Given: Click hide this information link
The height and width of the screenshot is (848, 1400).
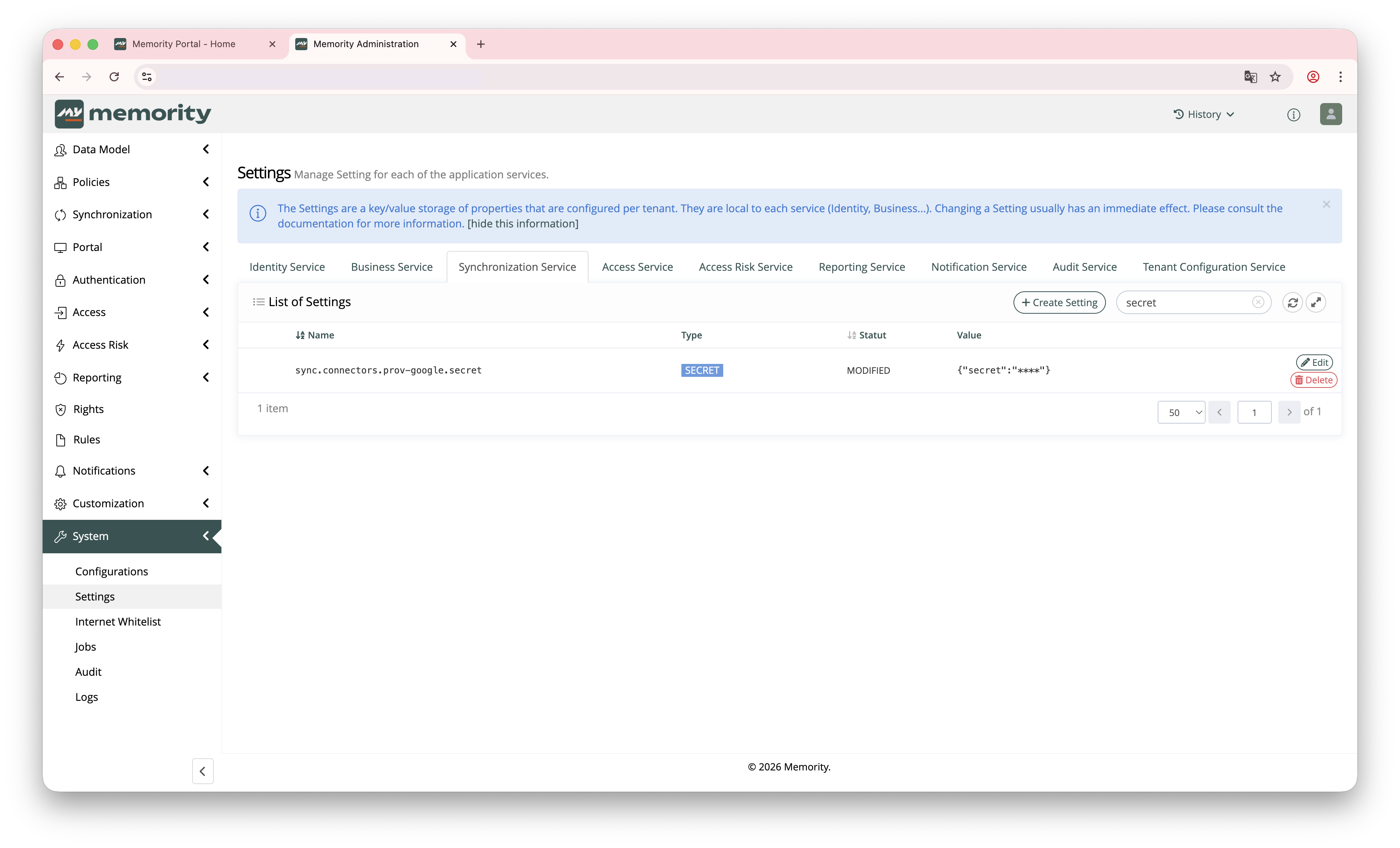Looking at the screenshot, I should 523,224.
